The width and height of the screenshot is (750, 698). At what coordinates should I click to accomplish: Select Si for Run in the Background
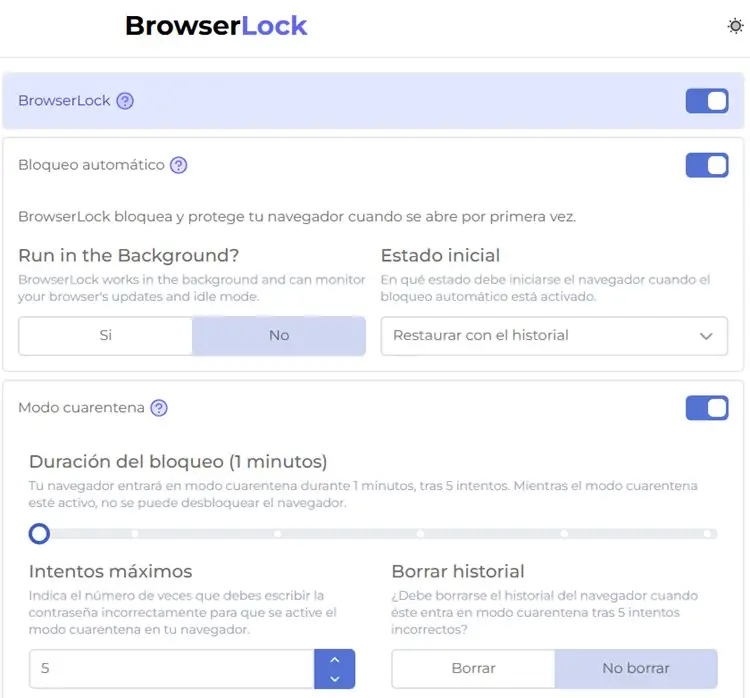pos(106,336)
